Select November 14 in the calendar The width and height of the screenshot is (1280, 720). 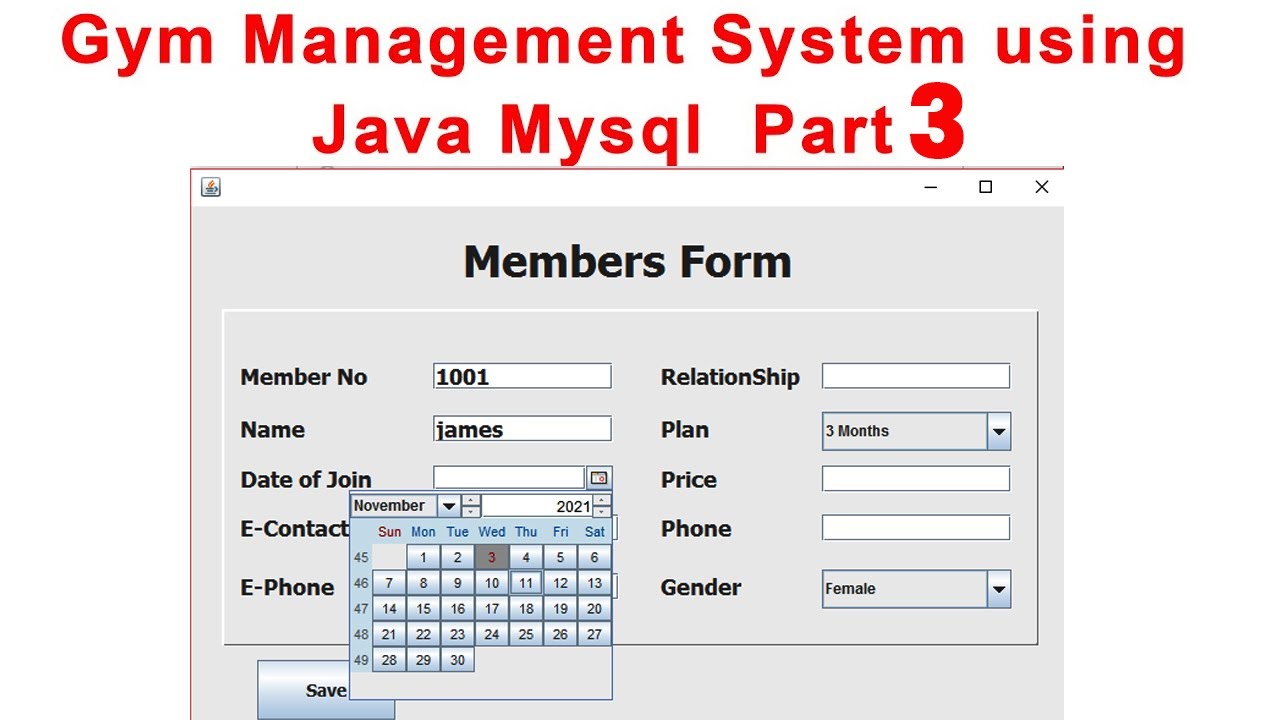click(x=389, y=609)
